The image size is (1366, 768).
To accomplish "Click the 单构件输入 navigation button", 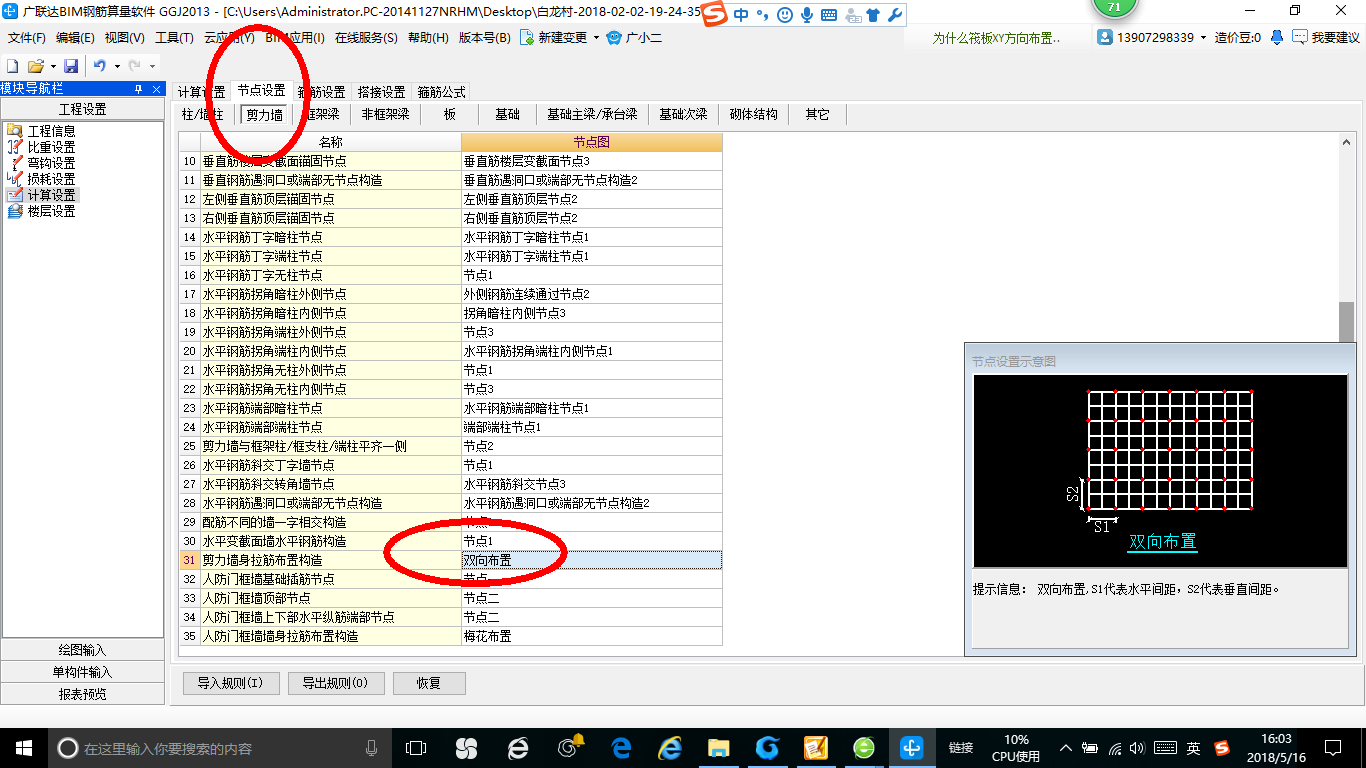I will click(82, 672).
